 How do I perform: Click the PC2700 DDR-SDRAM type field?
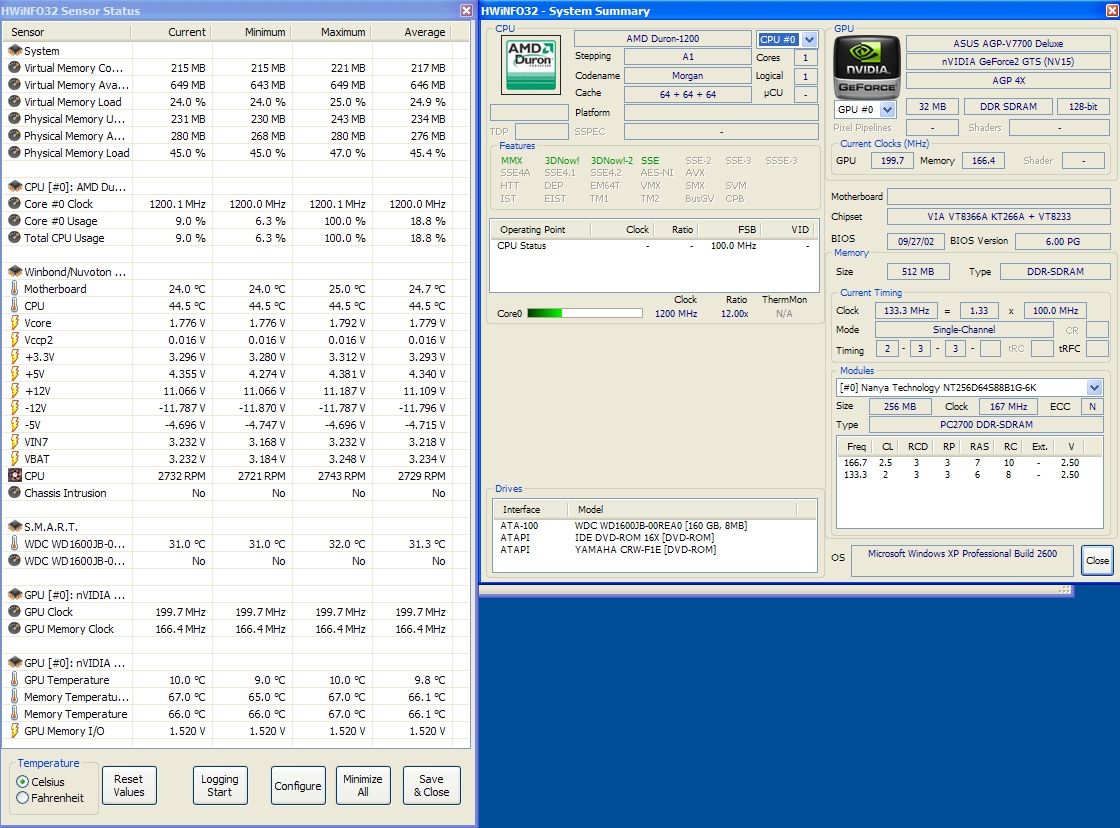tap(986, 424)
